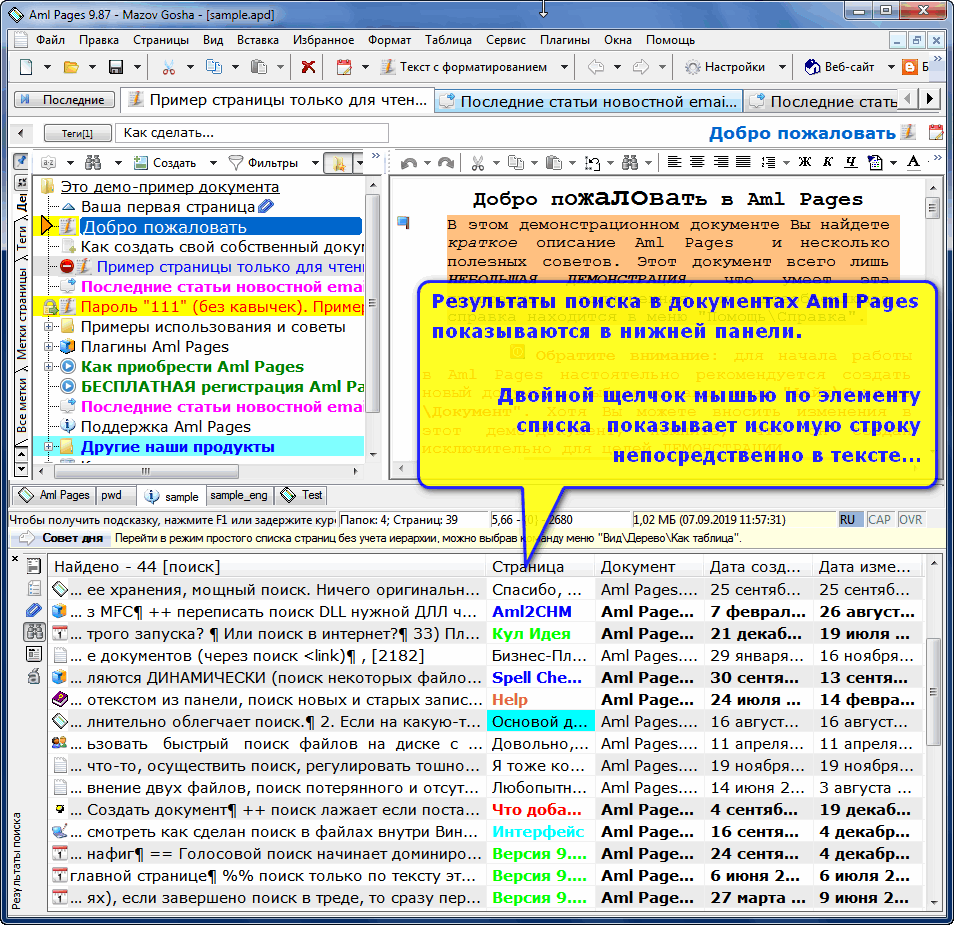The image size is (954, 925).
Task: Click the Создать button above the tree
Action: pyautogui.click(x=165, y=163)
